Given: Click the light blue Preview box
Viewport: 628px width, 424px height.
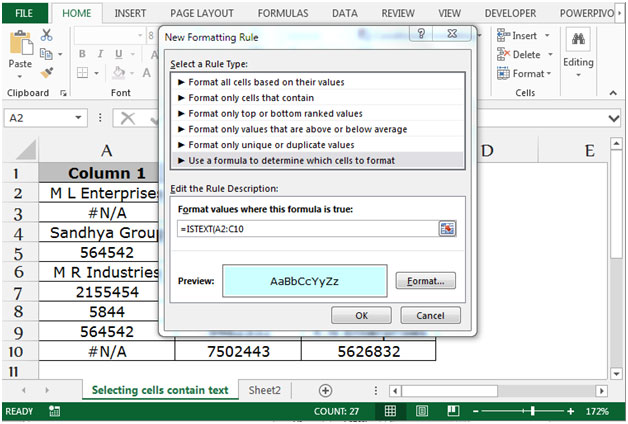Looking at the screenshot, I should tap(305, 281).
